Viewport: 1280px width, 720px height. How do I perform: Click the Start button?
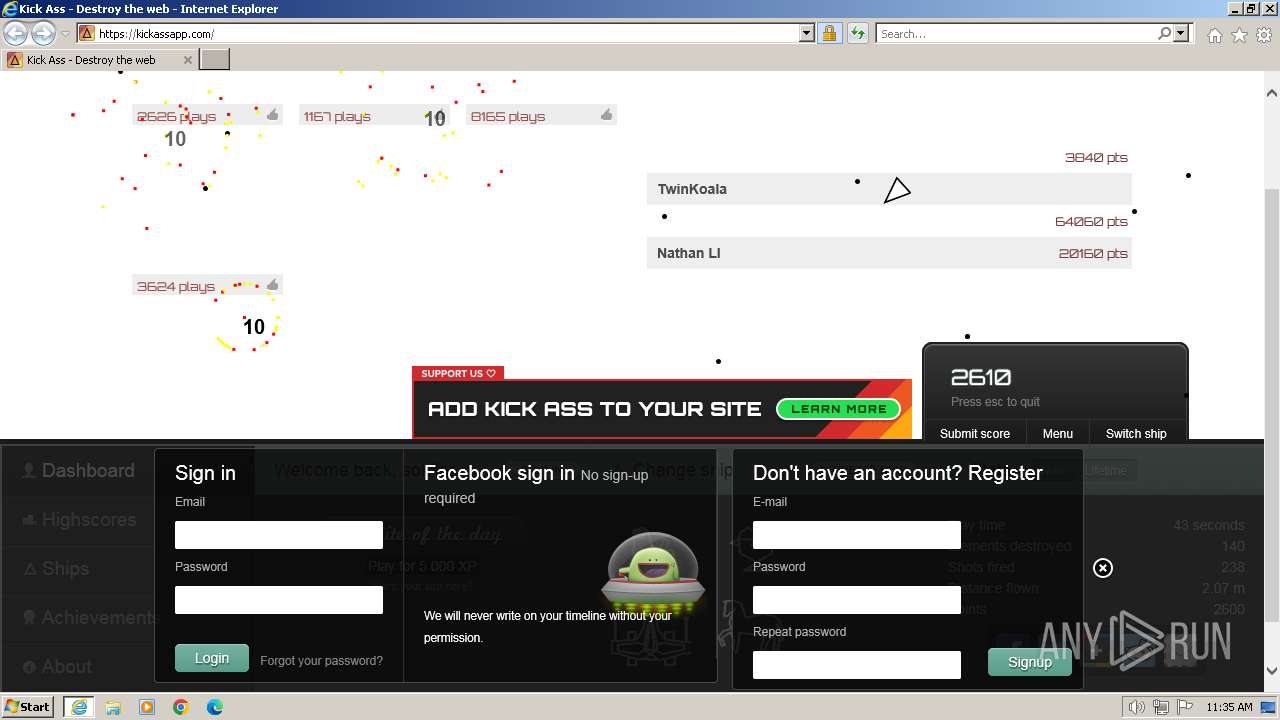pos(28,707)
